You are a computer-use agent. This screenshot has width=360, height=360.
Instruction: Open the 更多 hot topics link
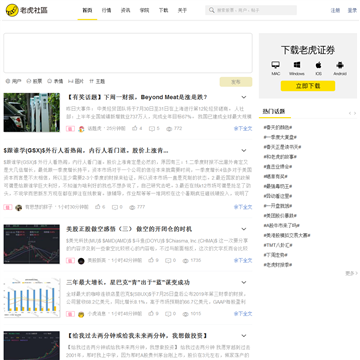[351, 273]
